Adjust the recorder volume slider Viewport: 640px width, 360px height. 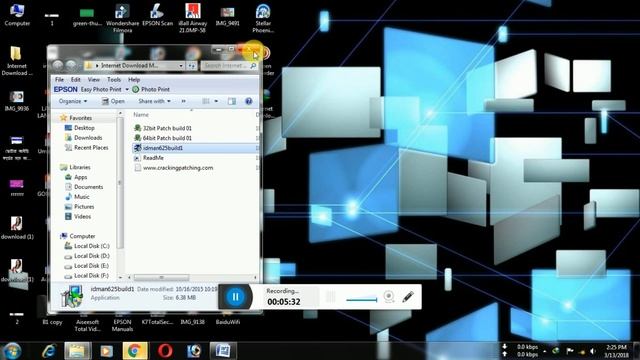[x=362, y=300]
